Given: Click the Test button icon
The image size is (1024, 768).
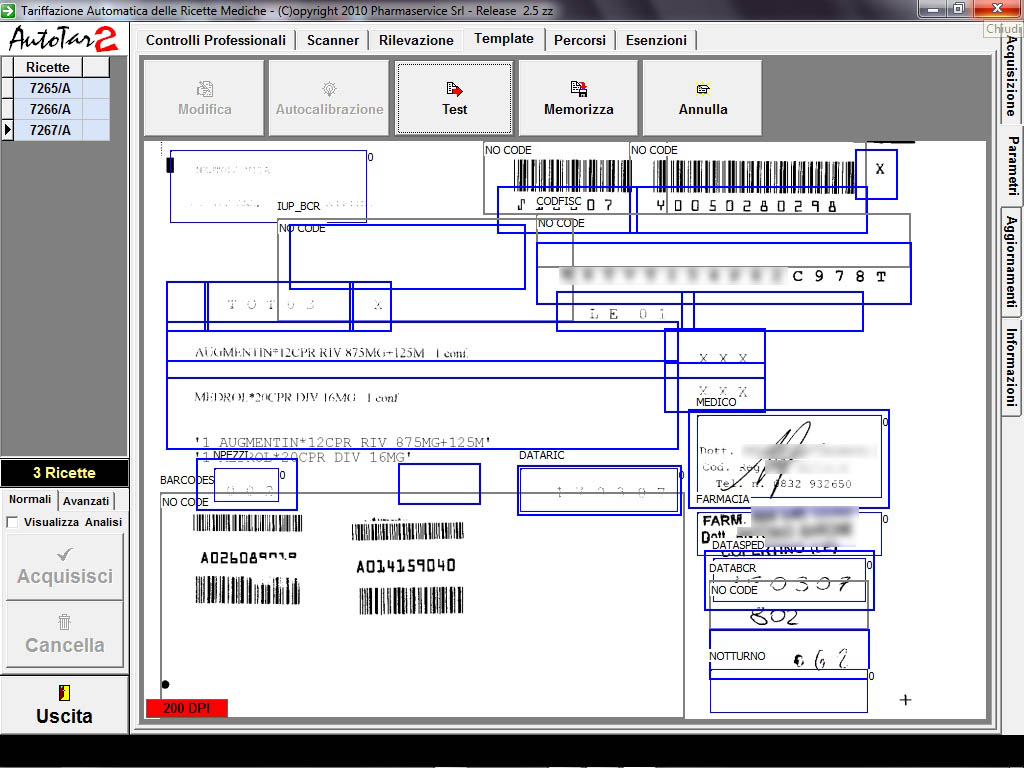Looking at the screenshot, I should click(x=454, y=89).
